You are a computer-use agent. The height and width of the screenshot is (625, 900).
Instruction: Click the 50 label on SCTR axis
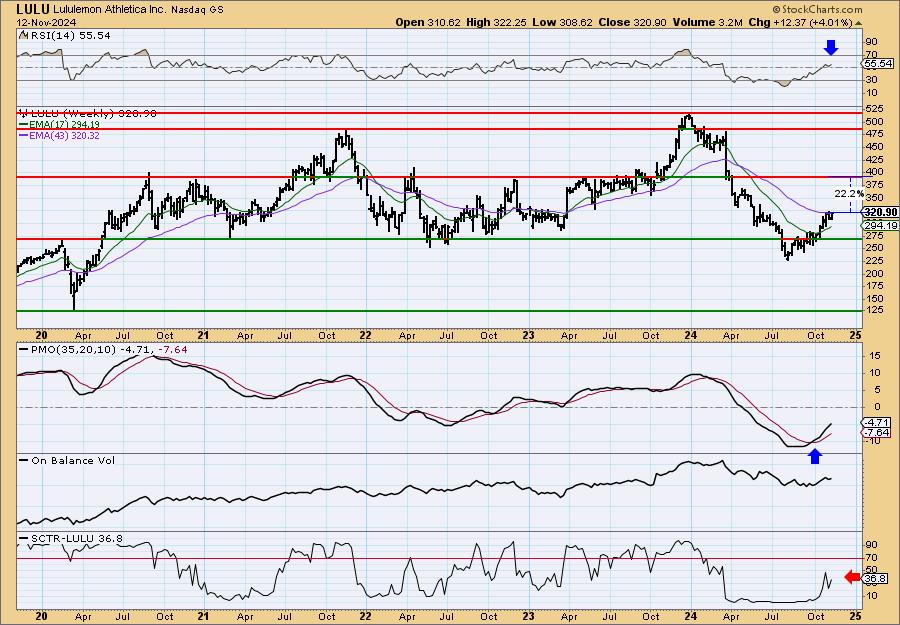tap(871, 569)
